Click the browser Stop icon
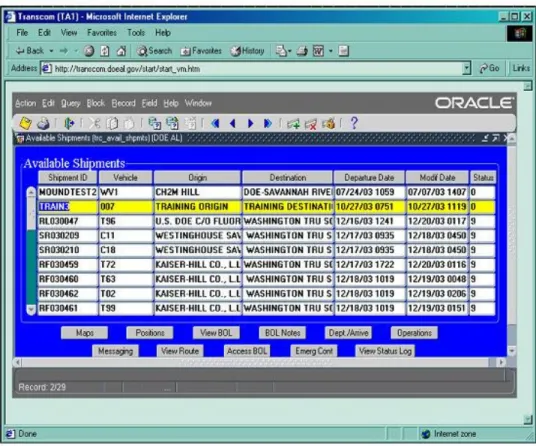The height and width of the screenshot is (446, 536). pos(89,51)
